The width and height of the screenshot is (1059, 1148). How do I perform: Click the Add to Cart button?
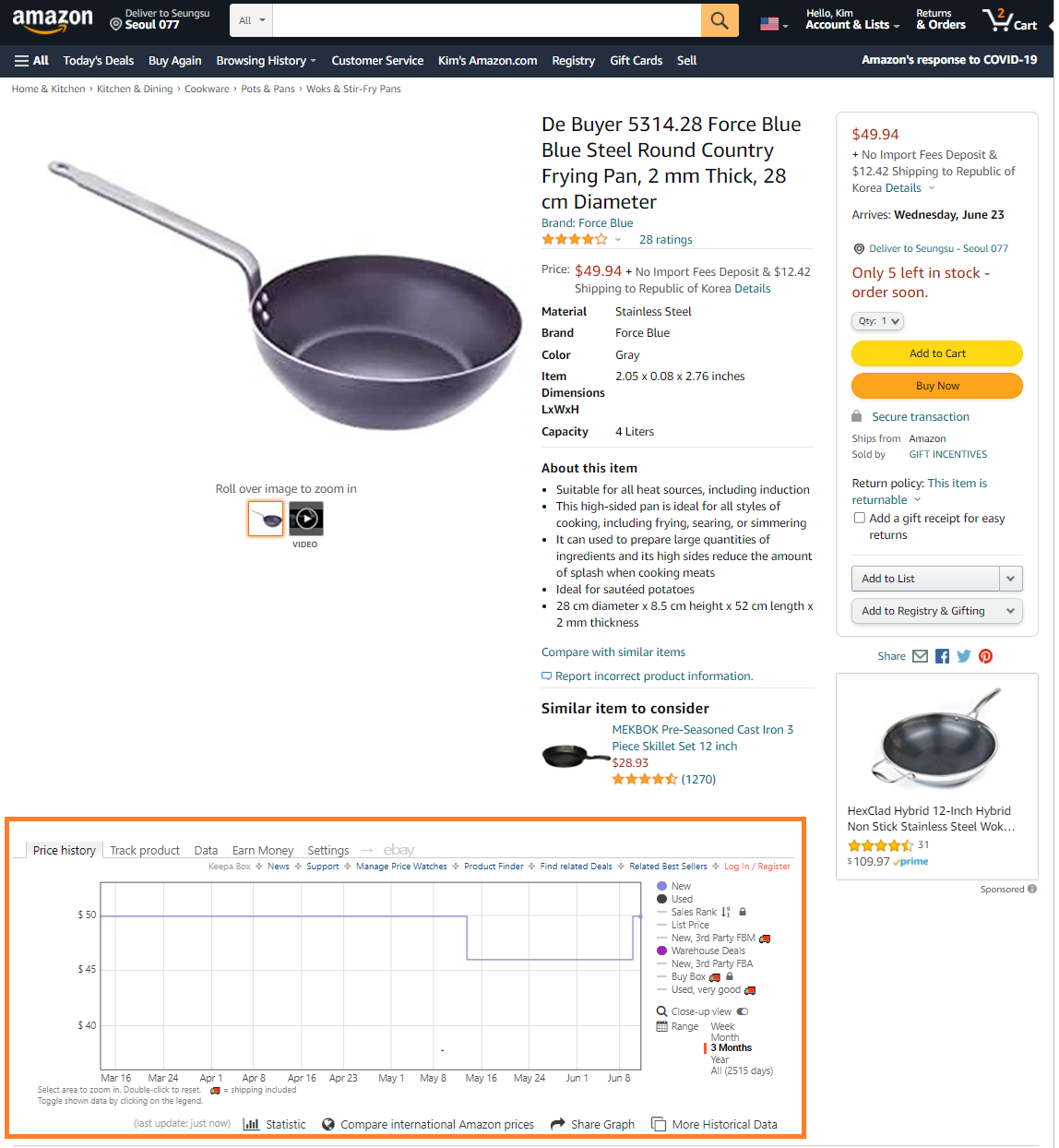tap(937, 353)
